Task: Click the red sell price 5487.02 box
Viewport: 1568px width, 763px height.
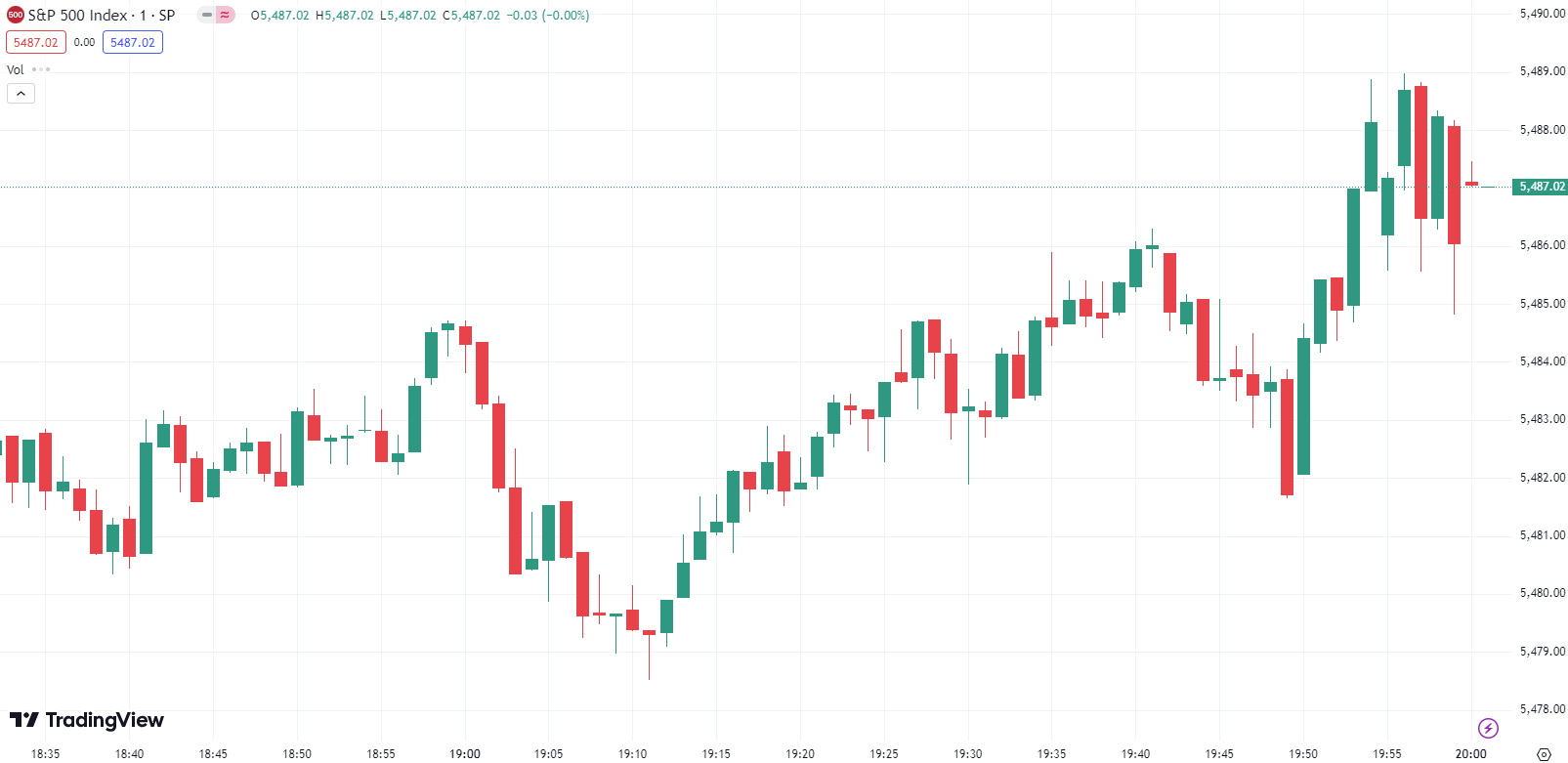Action: point(35,42)
